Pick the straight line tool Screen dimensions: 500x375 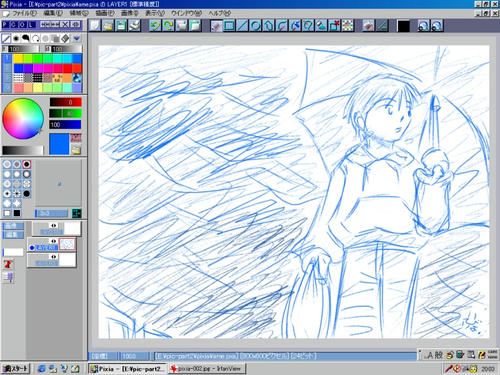(x=242, y=26)
